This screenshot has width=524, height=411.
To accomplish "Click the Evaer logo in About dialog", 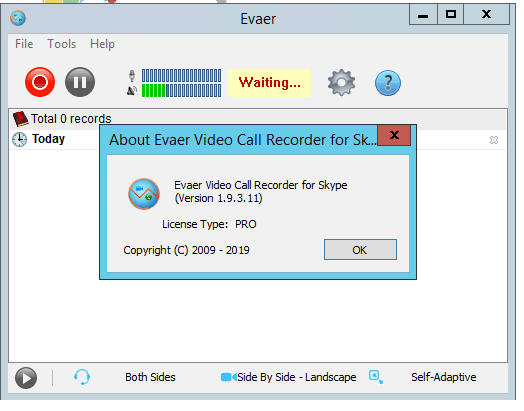I will [144, 194].
